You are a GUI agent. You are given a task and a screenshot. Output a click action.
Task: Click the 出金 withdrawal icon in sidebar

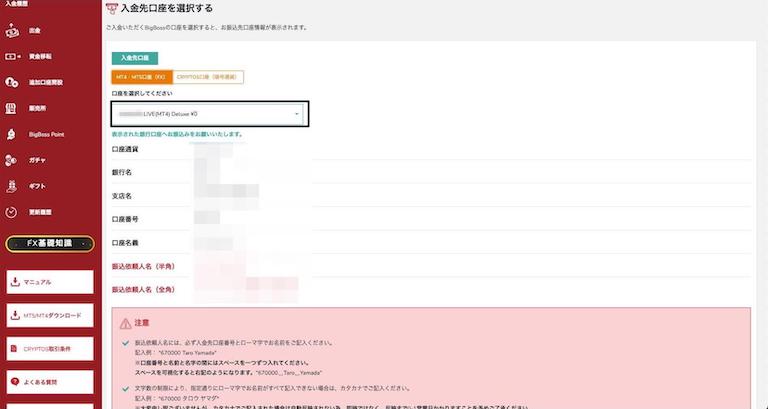11,30
